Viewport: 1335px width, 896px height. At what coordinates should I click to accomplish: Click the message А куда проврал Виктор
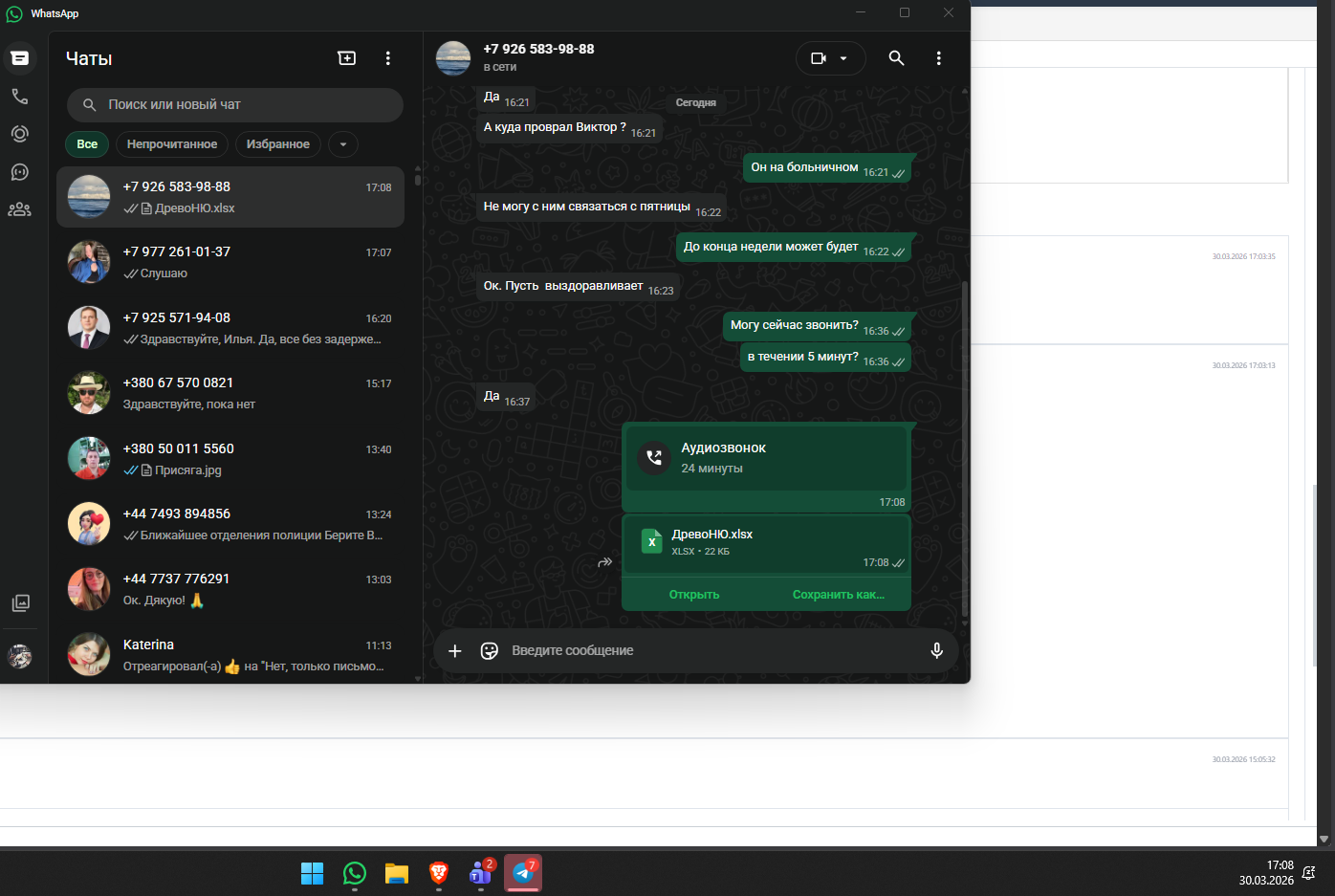570,128
